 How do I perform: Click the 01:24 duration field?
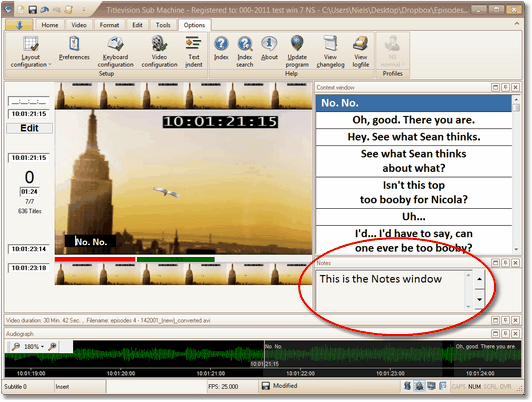pyautogui.click(x=30, y=192)
